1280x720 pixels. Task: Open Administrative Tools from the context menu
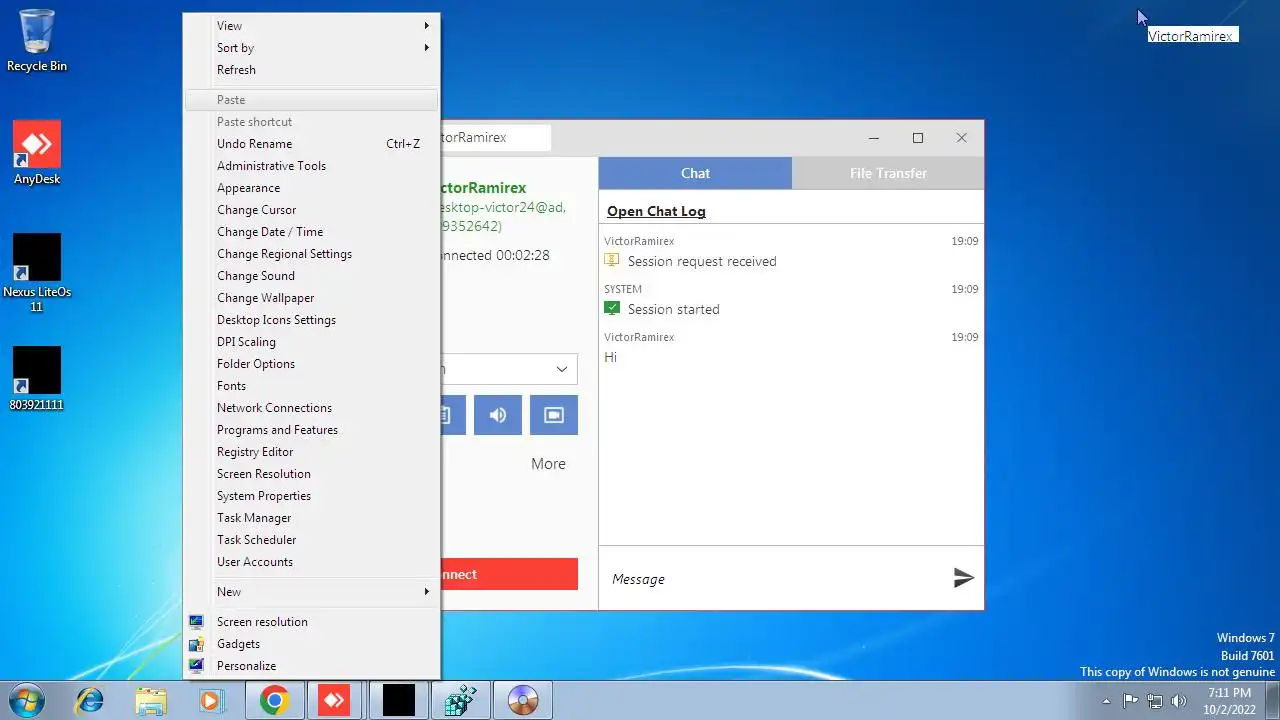pos(312,166)
